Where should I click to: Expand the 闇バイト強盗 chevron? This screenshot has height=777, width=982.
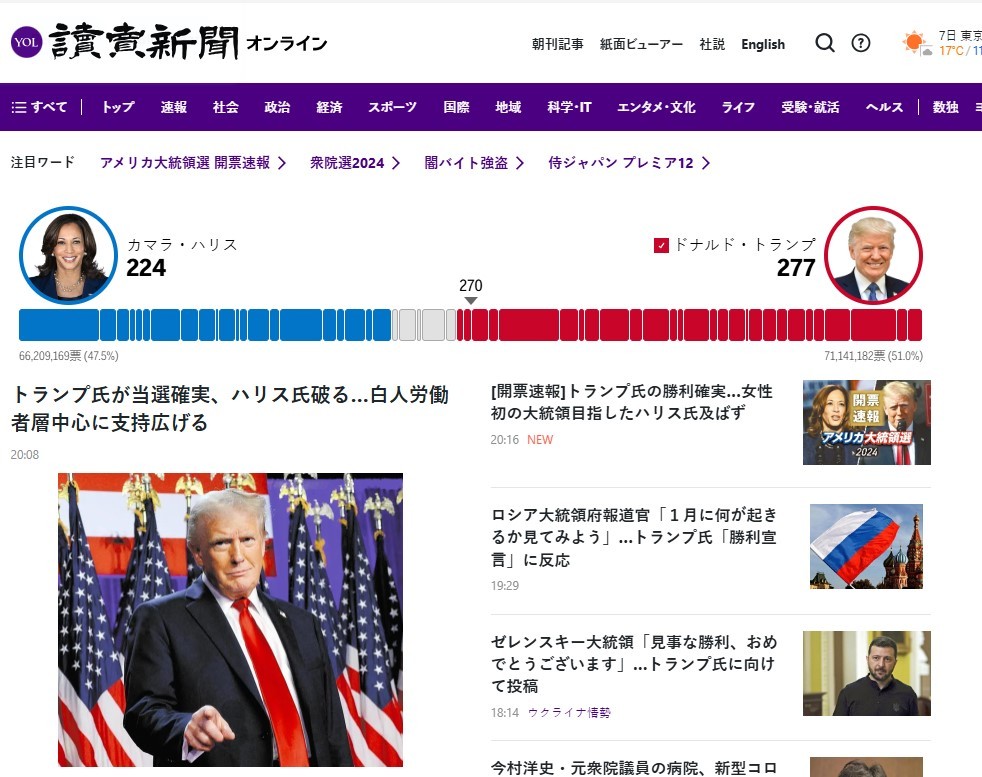coord(520,163)
